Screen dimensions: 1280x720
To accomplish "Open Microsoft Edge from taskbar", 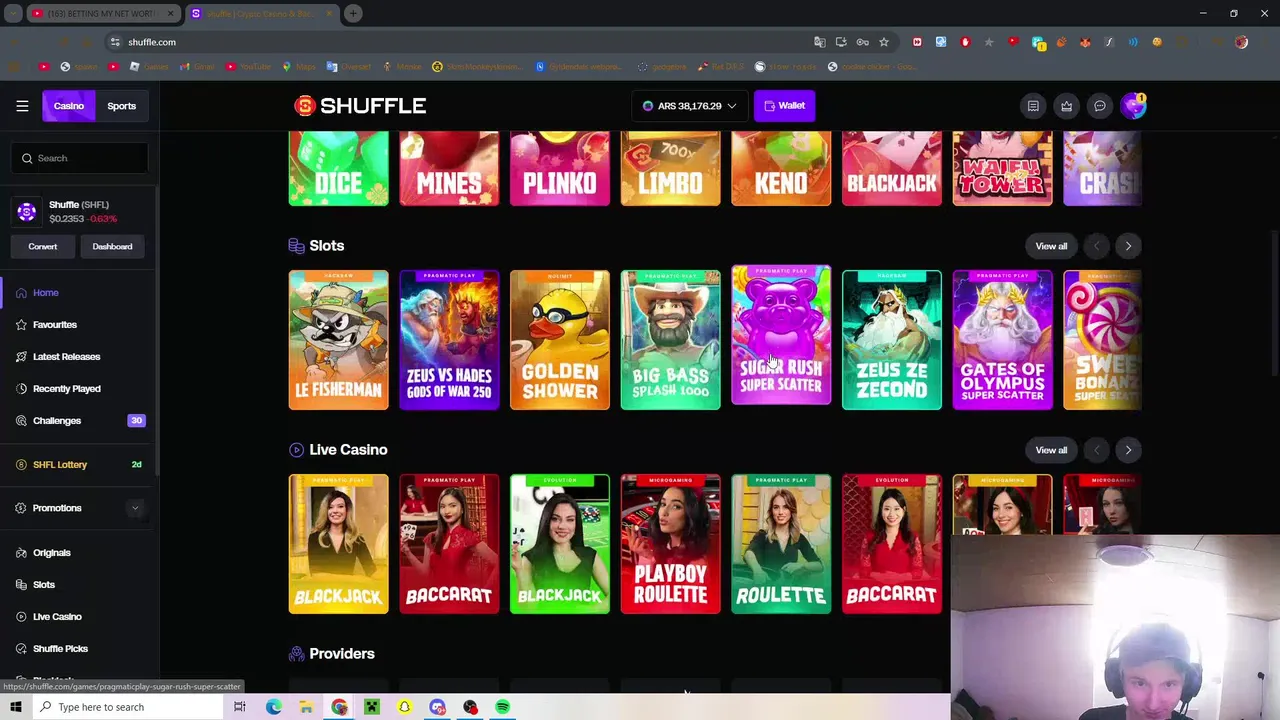I will tap(273, 707).
